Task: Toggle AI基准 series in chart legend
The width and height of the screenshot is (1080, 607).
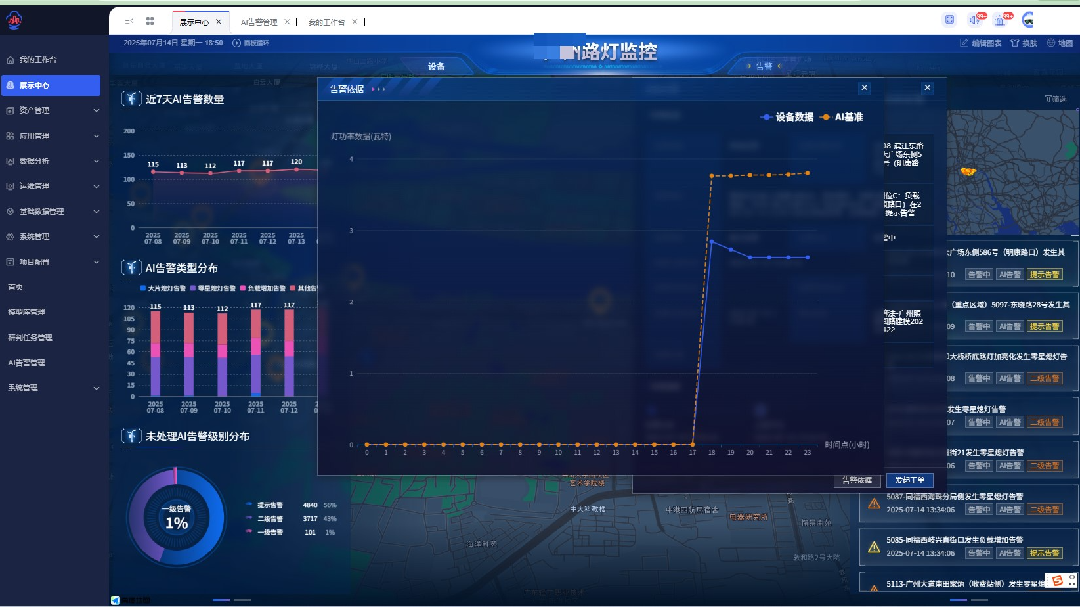Action: coord(841,117)
